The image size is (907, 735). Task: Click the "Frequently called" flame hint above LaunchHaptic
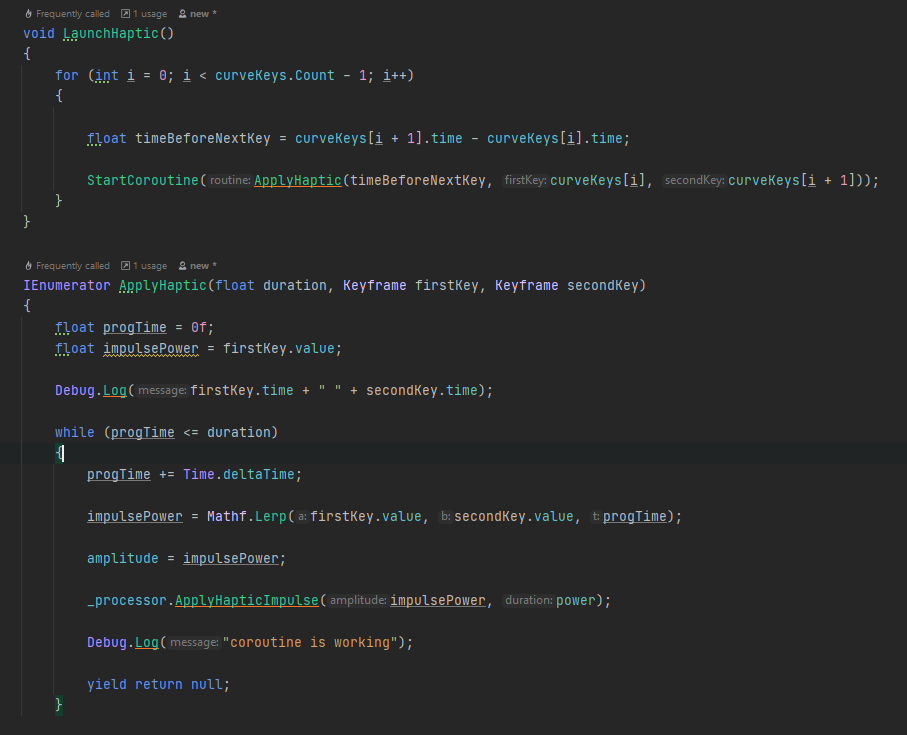(67, 14)
